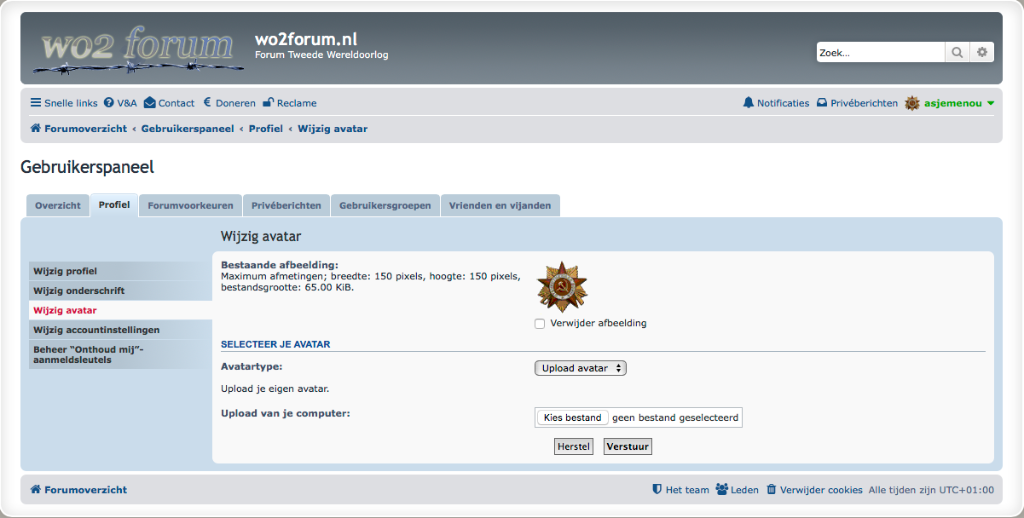This screenshot has height=518, width=1024.
Task: Click the search magnifier icon
Action: pos(957,52)
